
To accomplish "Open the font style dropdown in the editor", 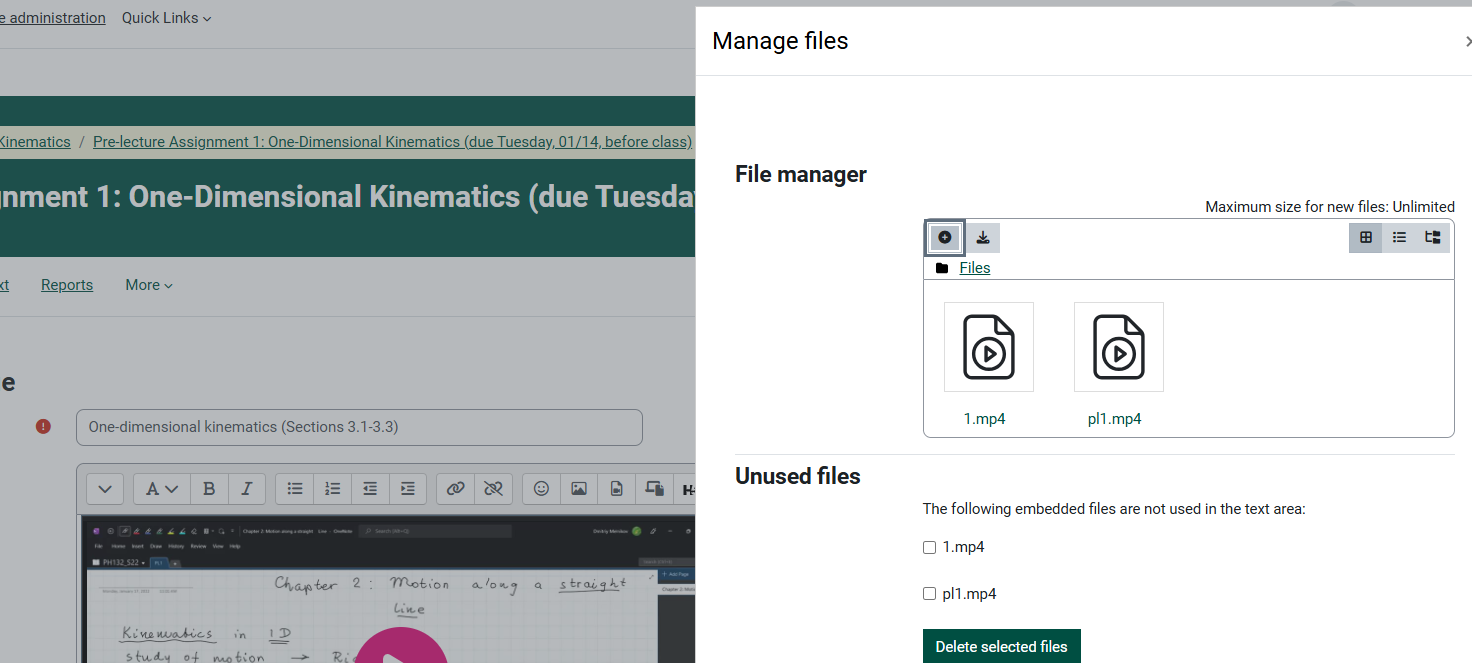I will click(x=160, y=488).
